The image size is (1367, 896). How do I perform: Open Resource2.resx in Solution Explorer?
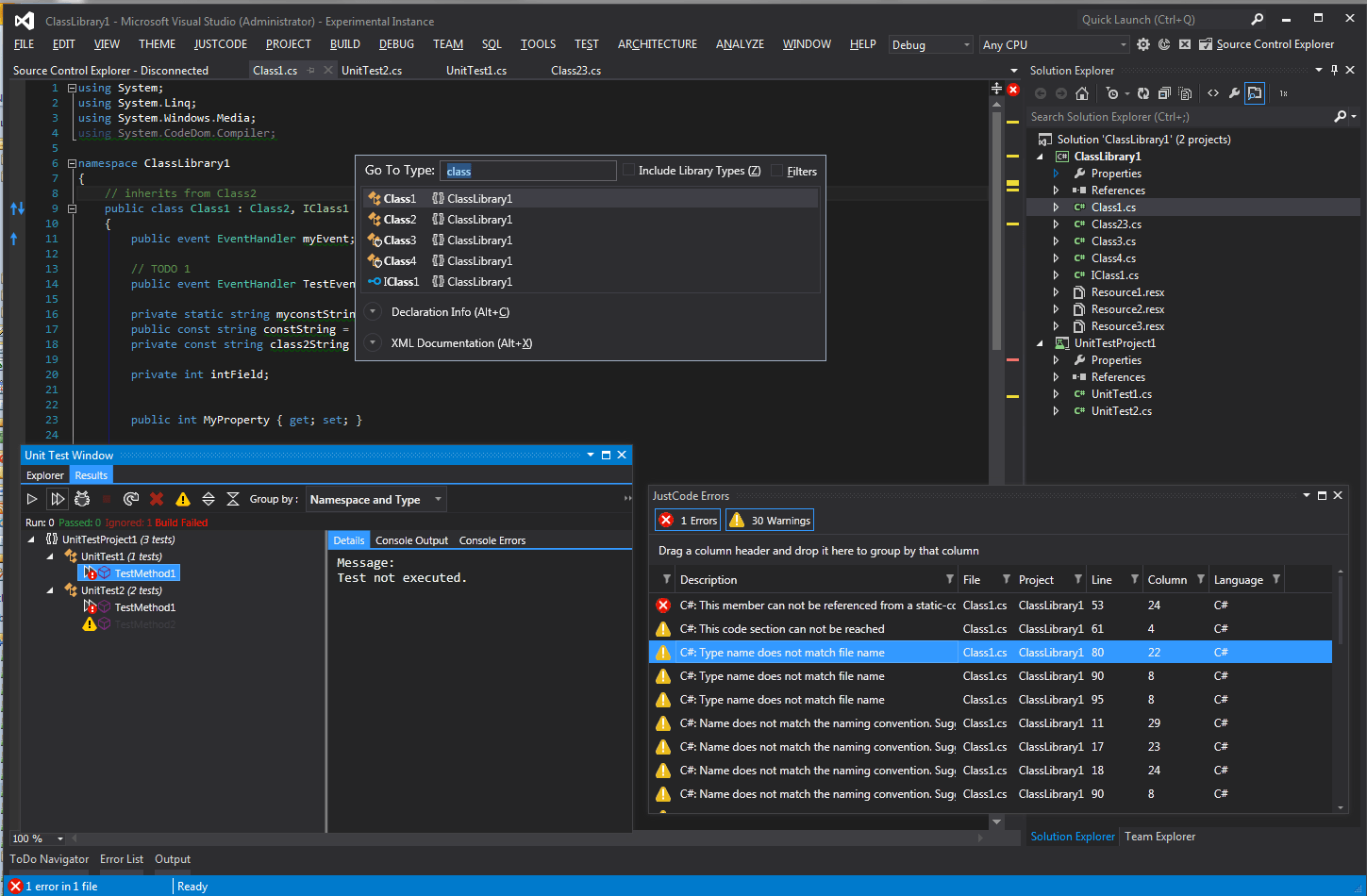pos(1127,309)
